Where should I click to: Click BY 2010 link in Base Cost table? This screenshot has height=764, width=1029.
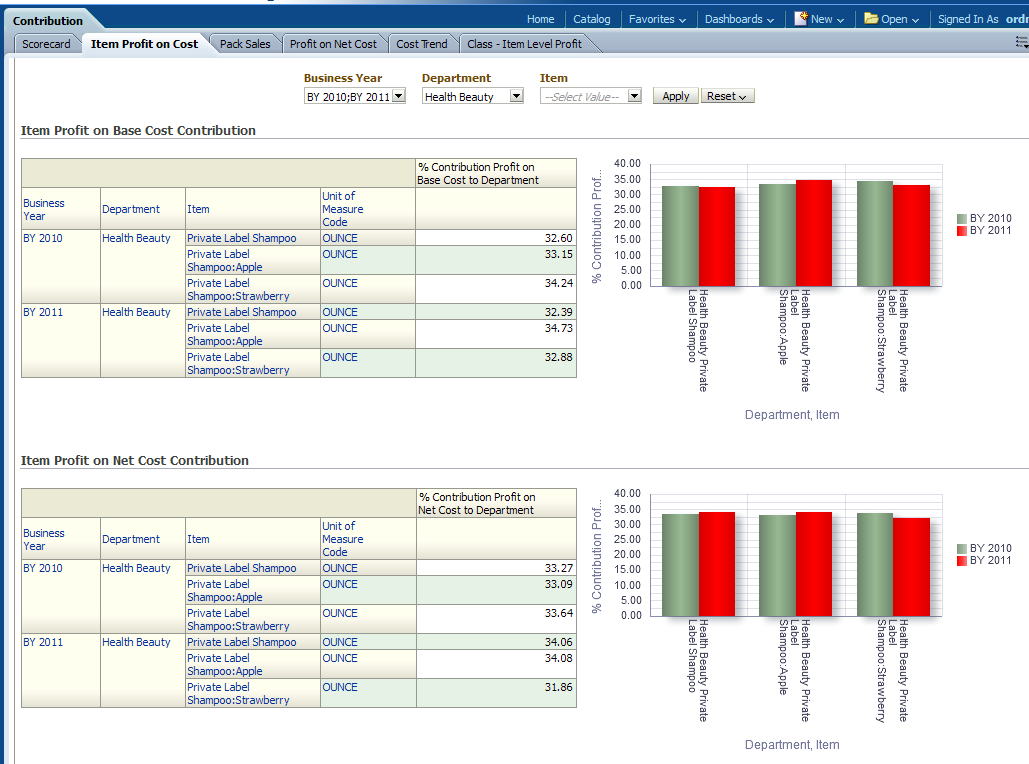(x=43, y=239)
